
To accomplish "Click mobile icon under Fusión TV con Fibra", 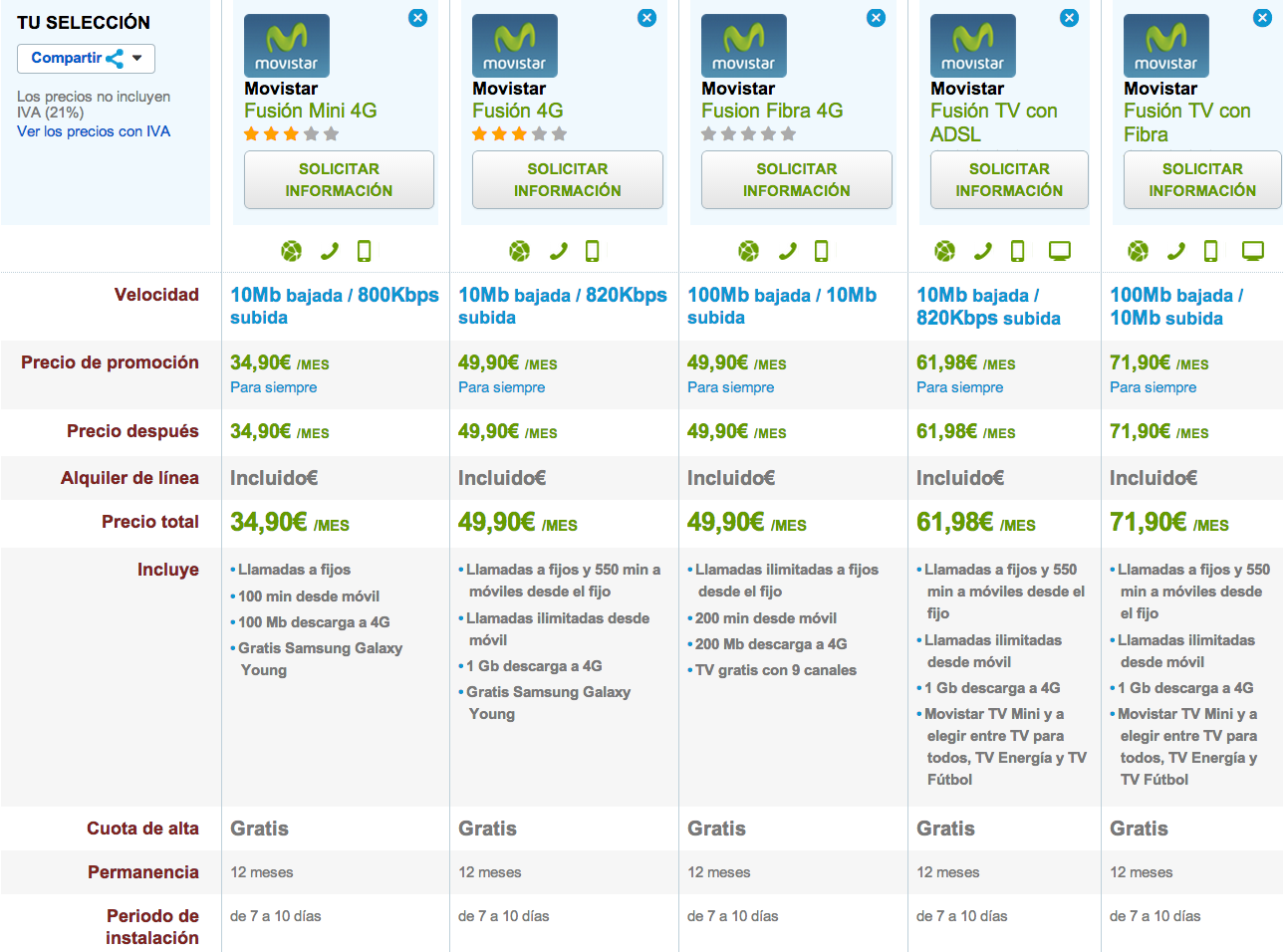I will point(1211,251).
